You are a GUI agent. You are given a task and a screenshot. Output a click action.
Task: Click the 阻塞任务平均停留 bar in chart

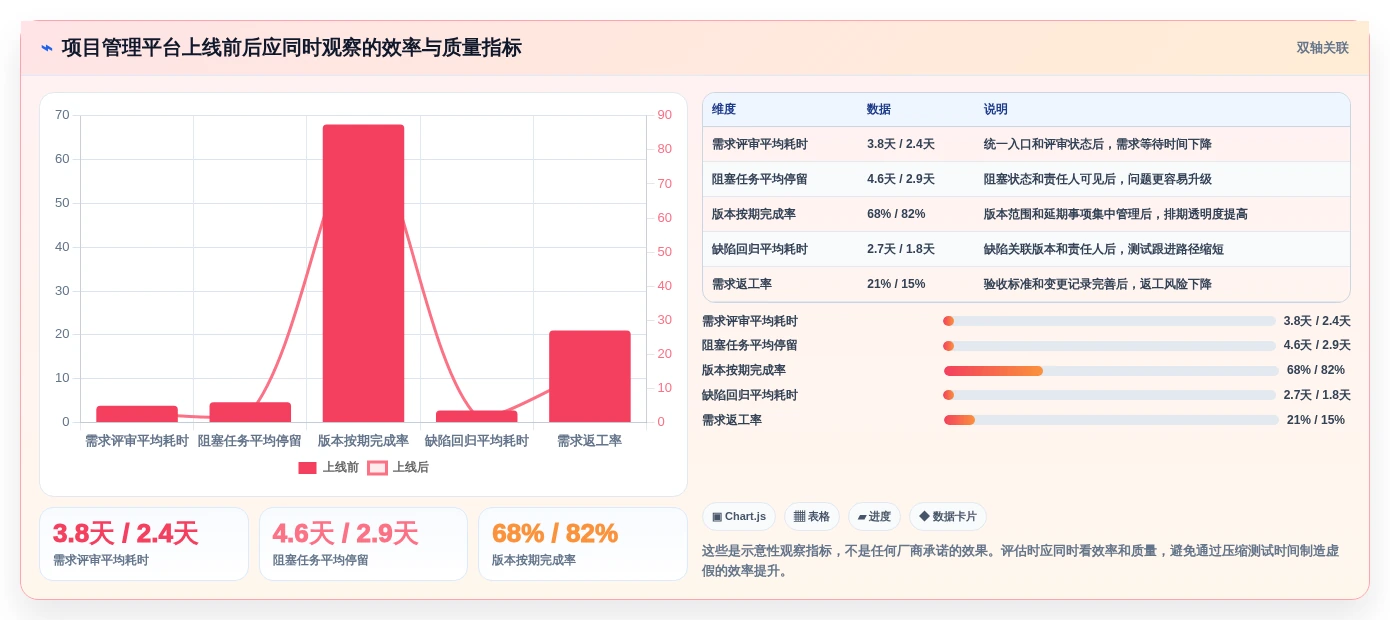coord(250,412)
